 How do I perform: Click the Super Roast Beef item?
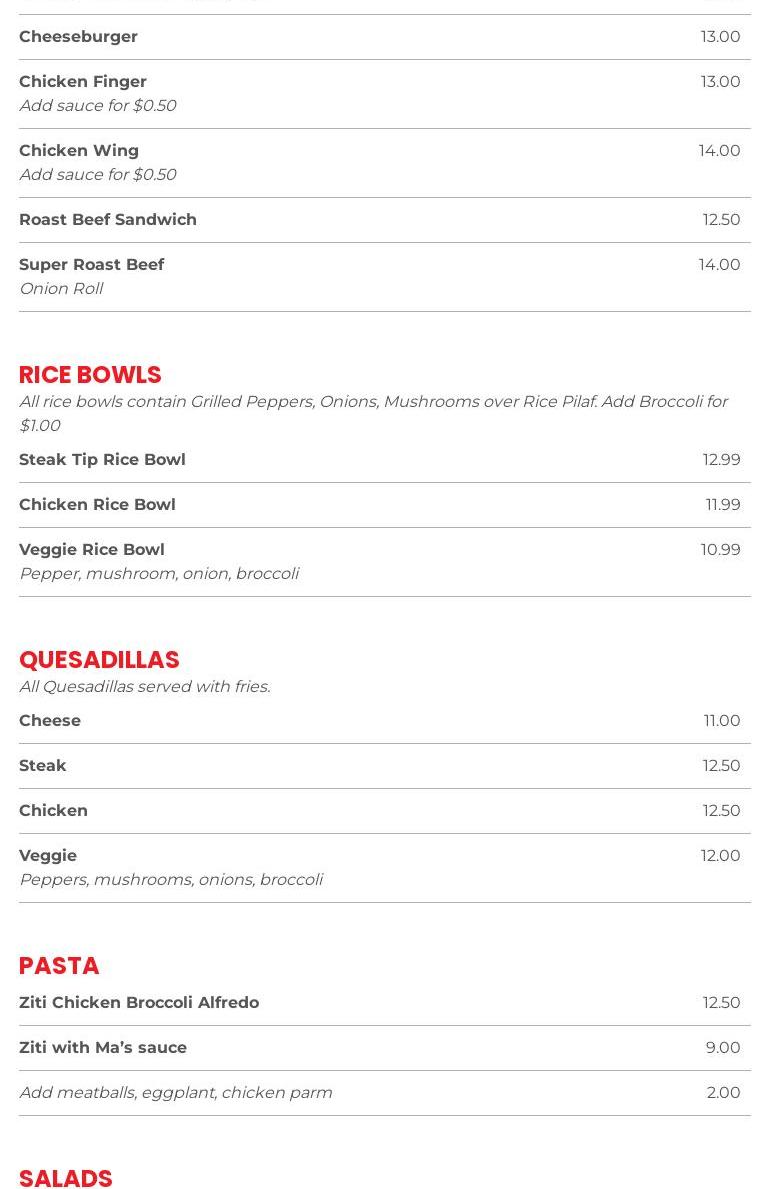(92, 265)
